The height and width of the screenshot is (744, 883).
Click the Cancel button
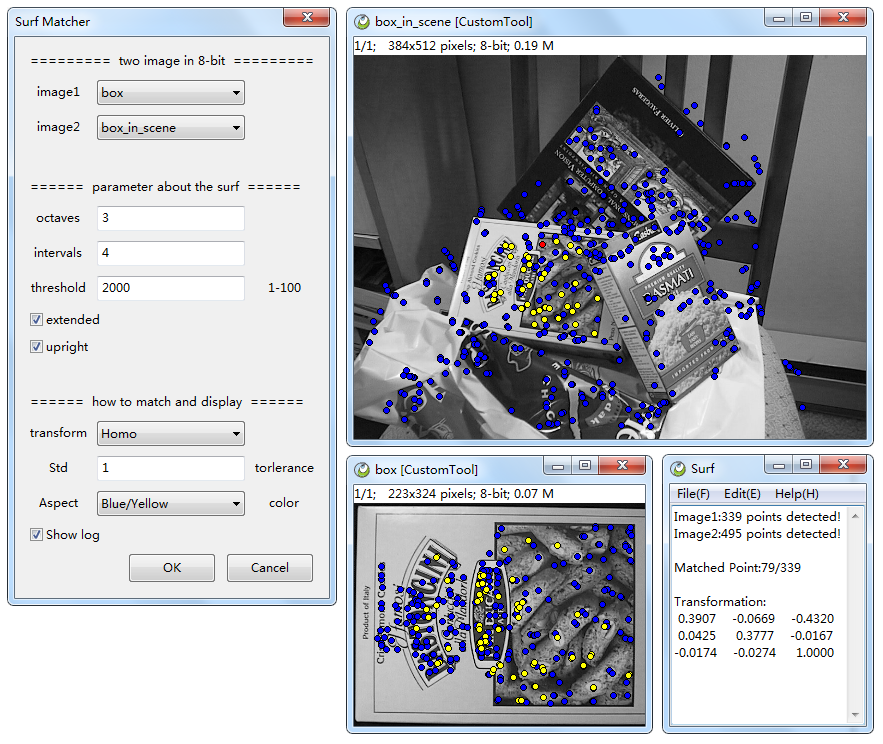(270, 568)
